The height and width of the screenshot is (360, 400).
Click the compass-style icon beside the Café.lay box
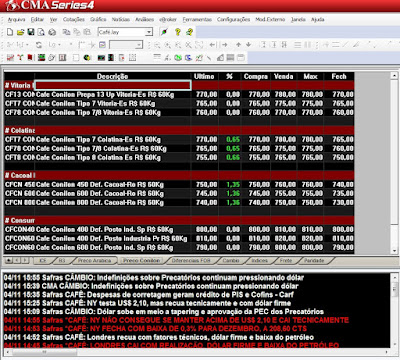[x=164, y=32]
